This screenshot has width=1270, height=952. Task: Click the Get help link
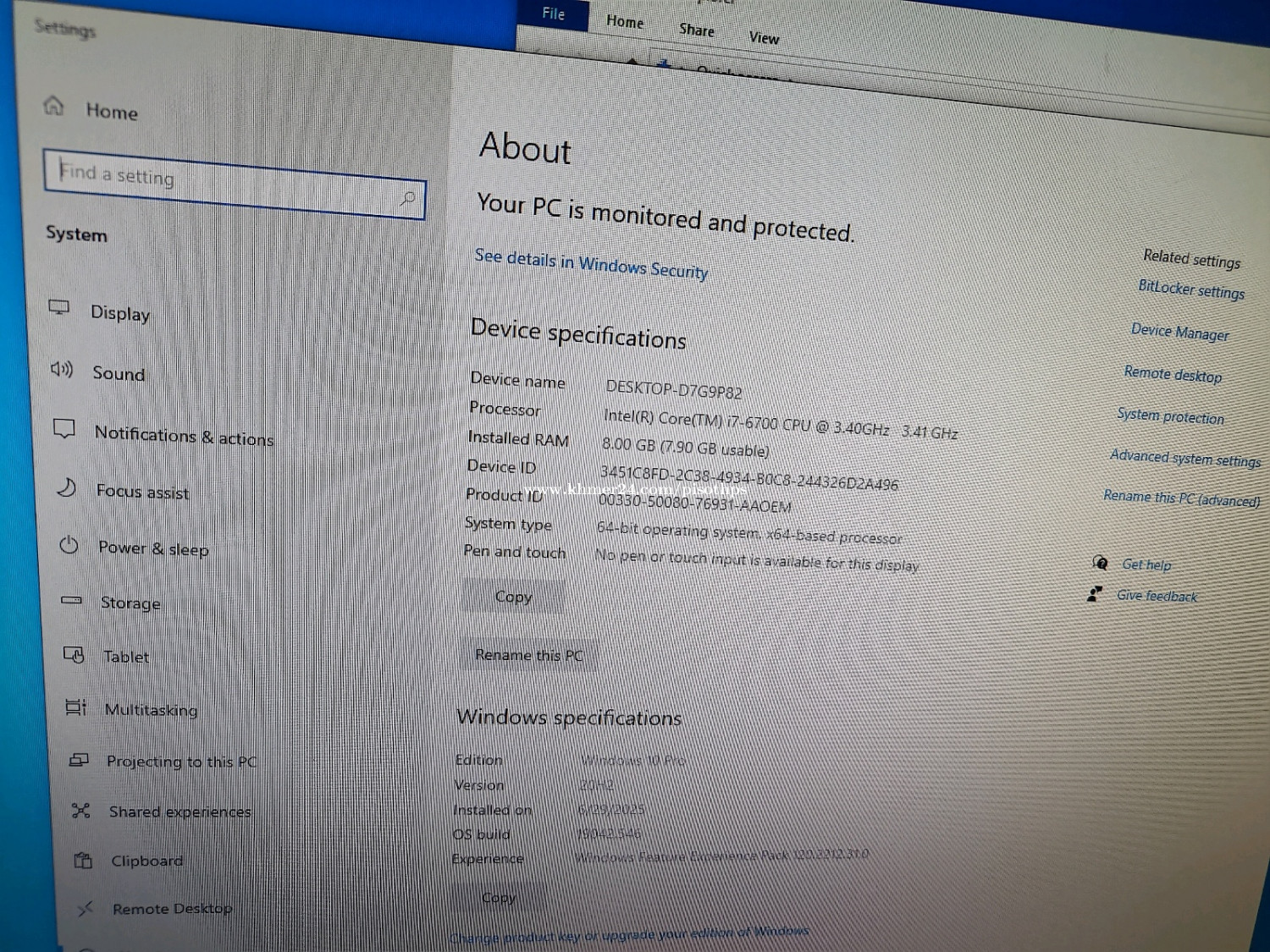point(1146,564)
